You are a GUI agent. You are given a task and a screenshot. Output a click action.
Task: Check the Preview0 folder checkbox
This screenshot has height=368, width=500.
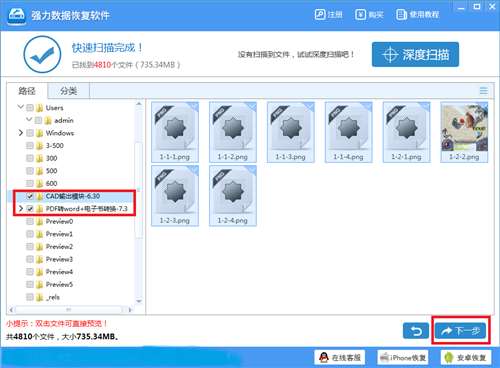30,222
